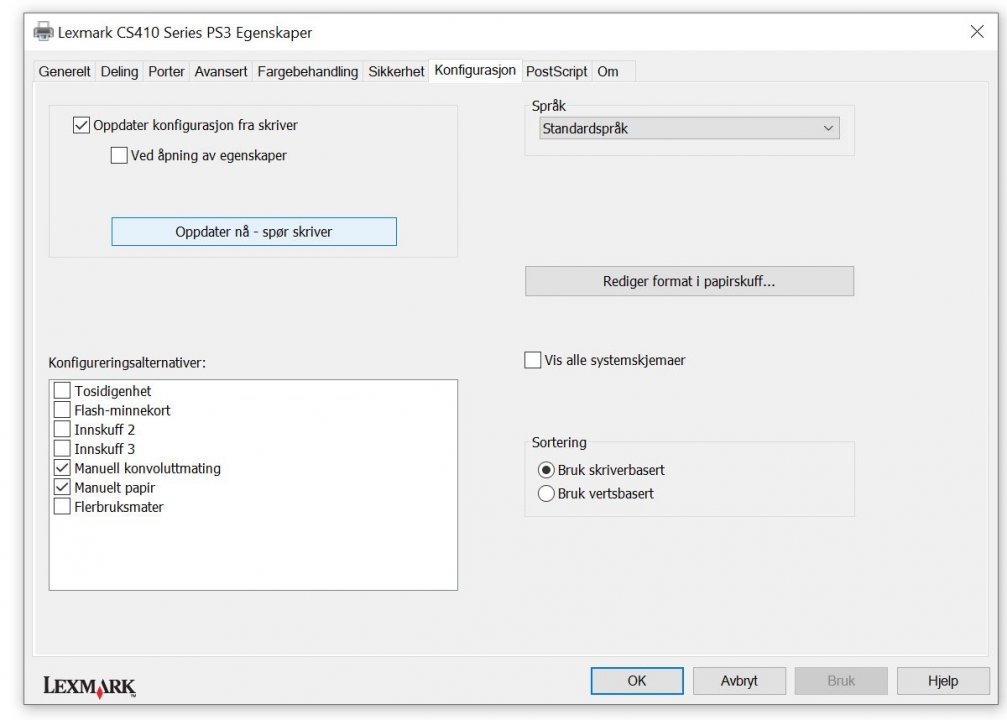The image size is (1007, 720).
Task: Open the Språk dropdown
Action: point(689,128)
